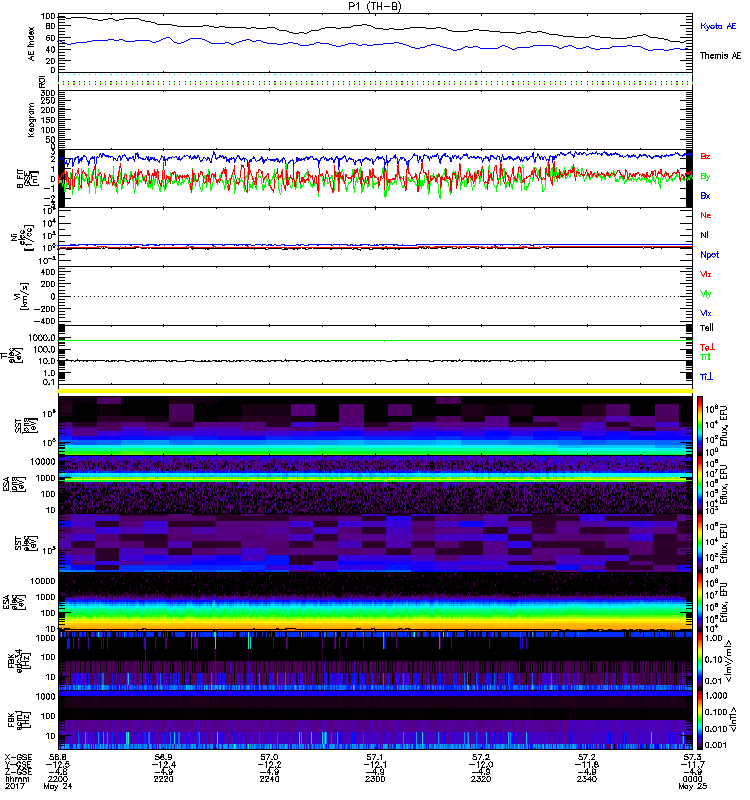Click the green By legend entry
The height and width of the screenshot is (800, 750).
706,176
